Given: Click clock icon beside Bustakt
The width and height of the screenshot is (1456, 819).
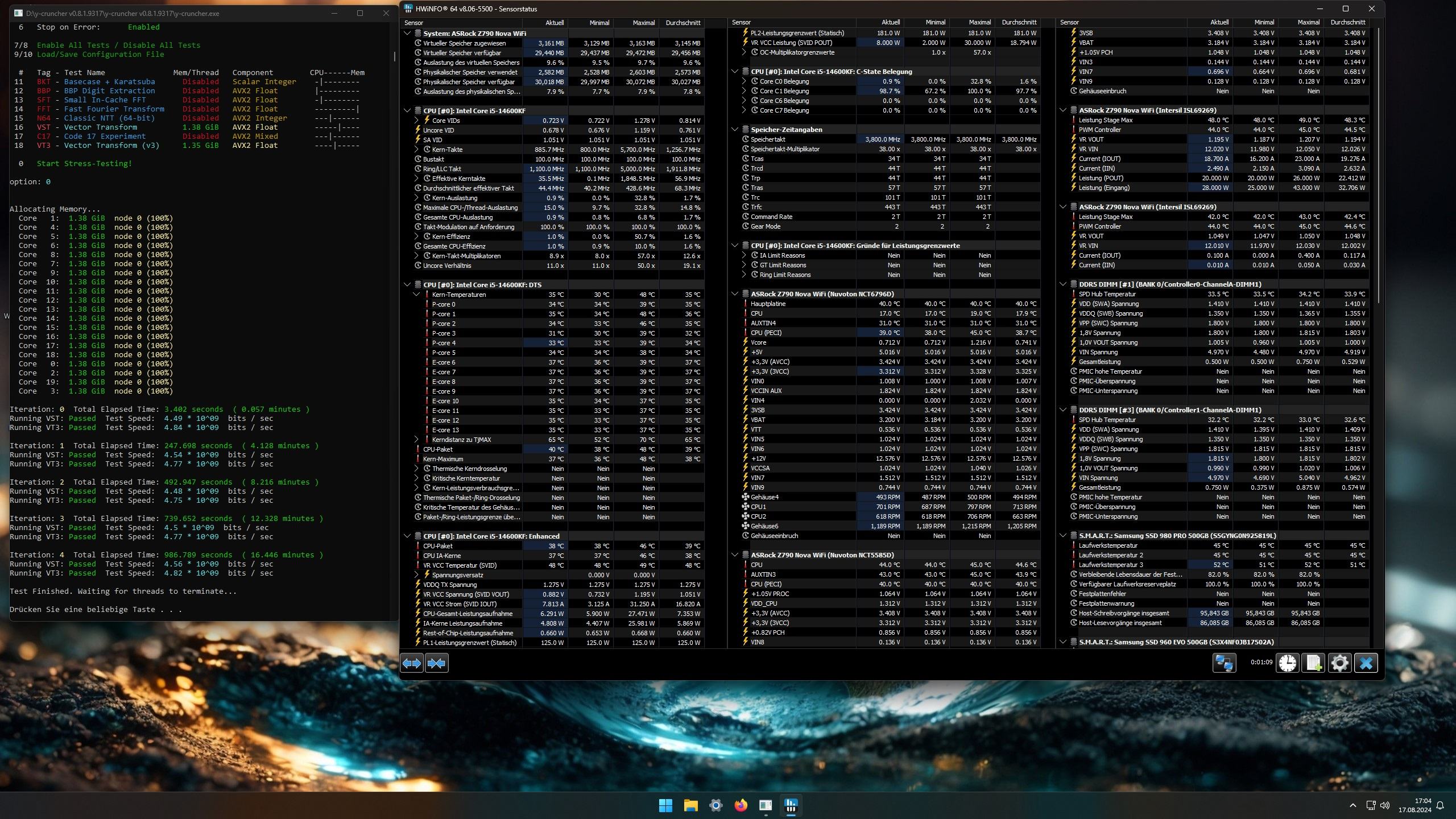Looking at the screenshot, I should pyautogui.click(x=417, y=159).
